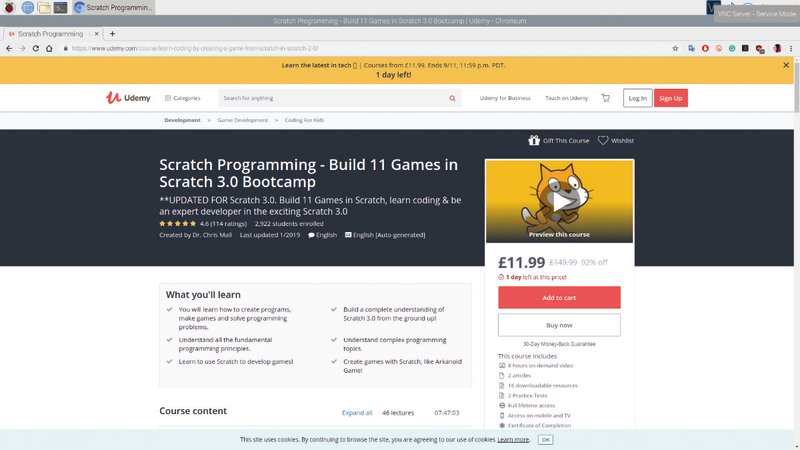This screenshot has height=450, width=800.
Task: Dismiss the yellow promotion banner
Action: (786, 65)
